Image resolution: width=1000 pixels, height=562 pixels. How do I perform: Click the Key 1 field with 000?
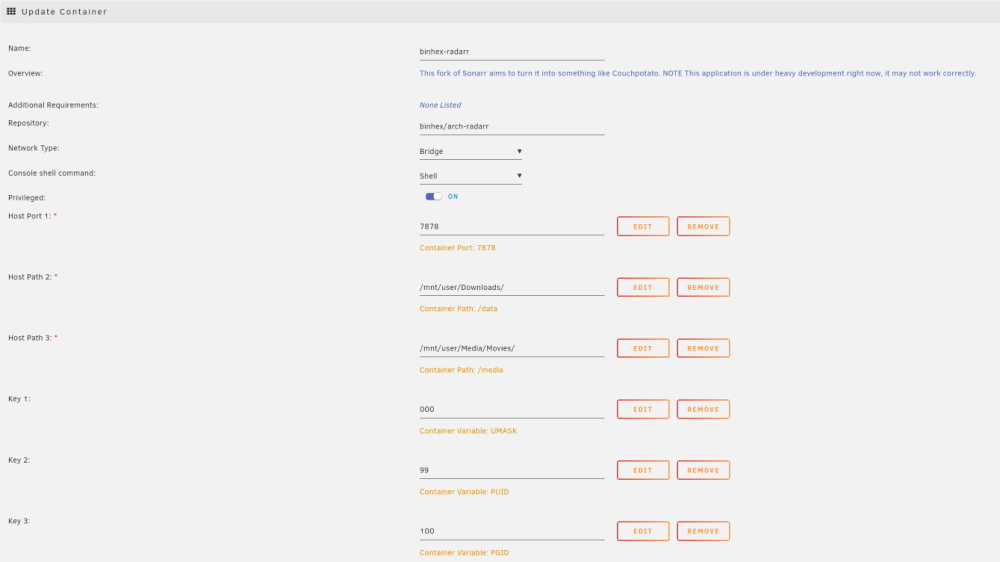point(511,409)
